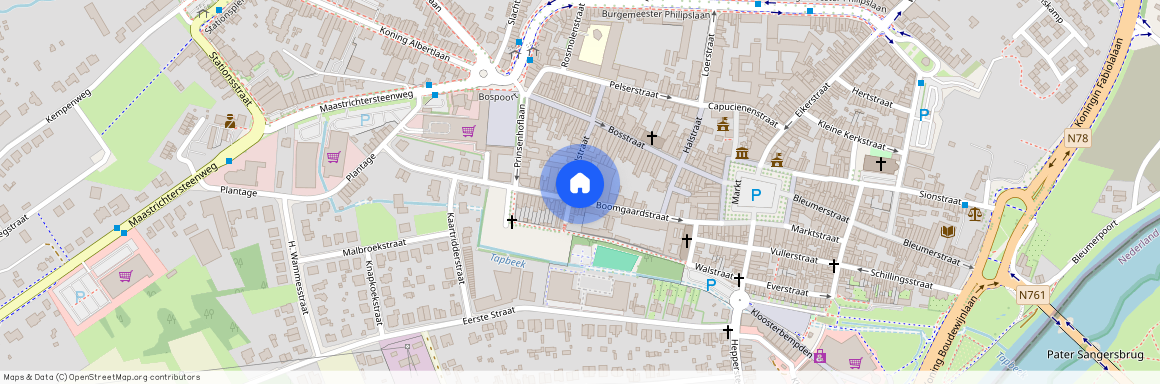The width and height of the screenshot is (1160, 384).
Task: Click the church cross on Vullerstraat
Action: tap(834, 265)
